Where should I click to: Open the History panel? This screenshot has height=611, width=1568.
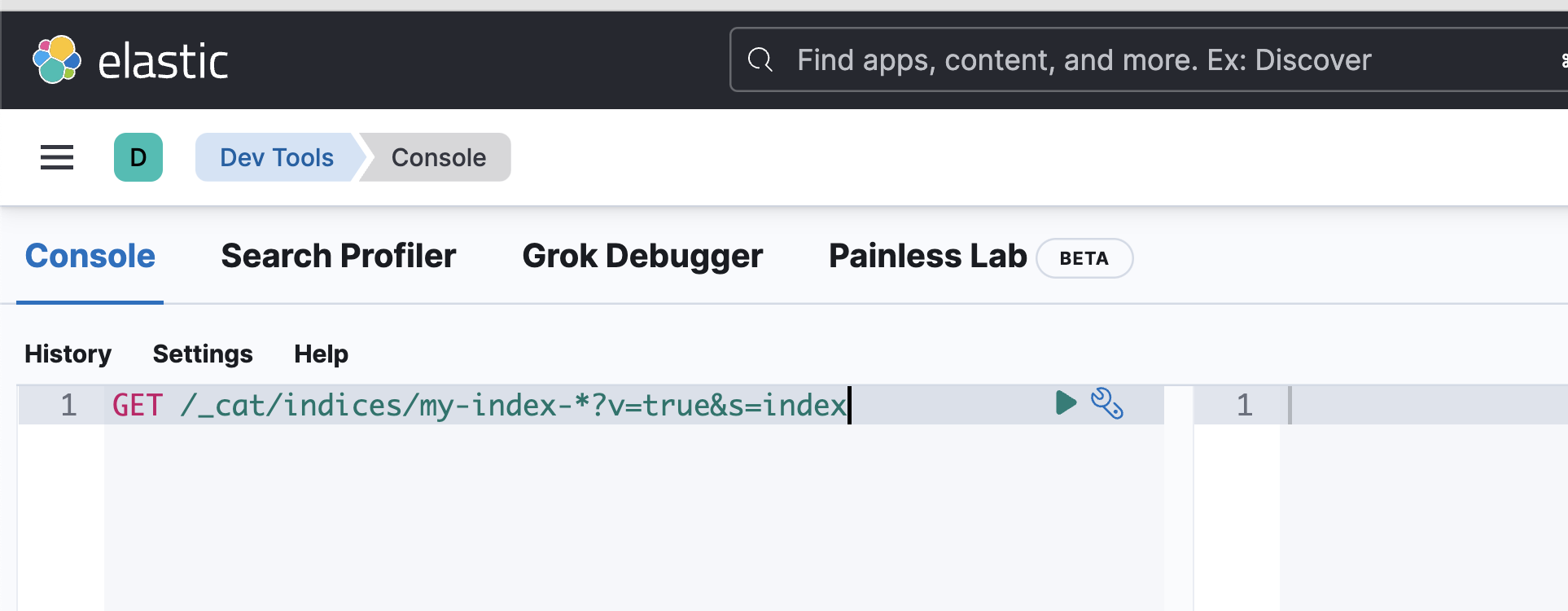68,354
